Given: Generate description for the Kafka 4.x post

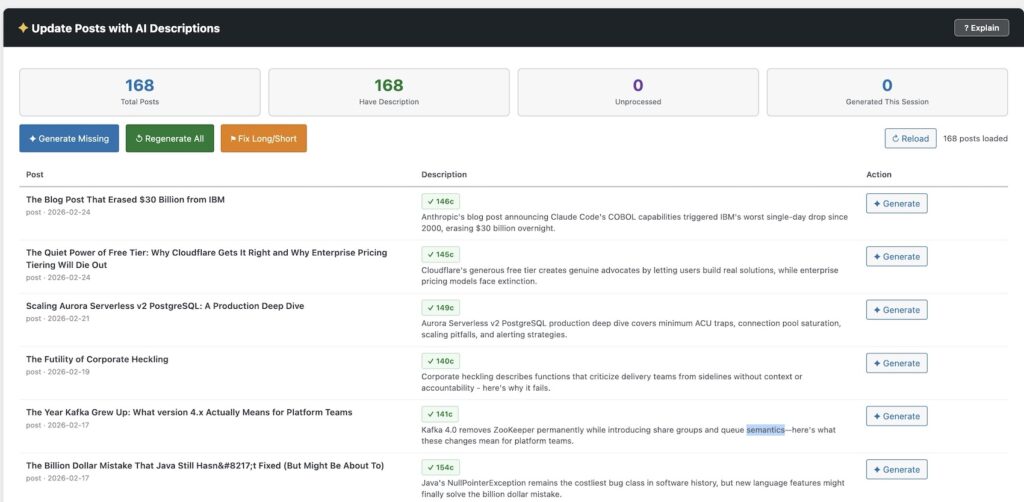Looking at the screenshot, I should click(x=896, y=416).
